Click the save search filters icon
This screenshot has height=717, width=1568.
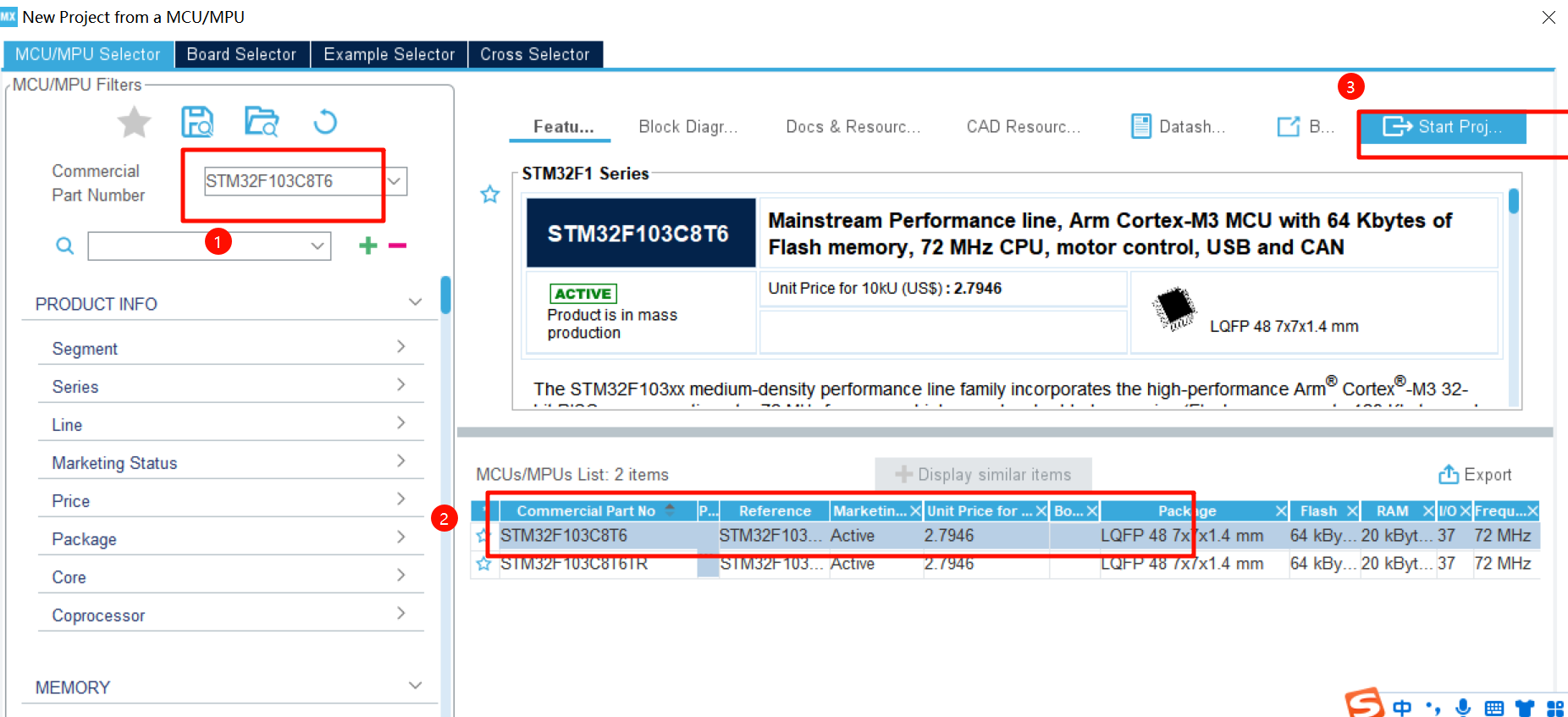point(197,122)
